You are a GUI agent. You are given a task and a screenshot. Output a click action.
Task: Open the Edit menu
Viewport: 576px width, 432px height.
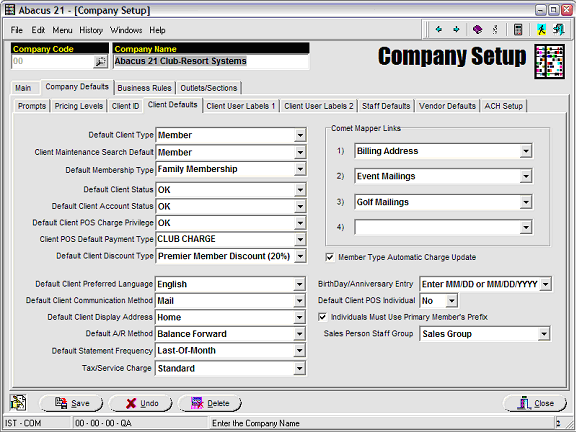click(x=38, y=30)
